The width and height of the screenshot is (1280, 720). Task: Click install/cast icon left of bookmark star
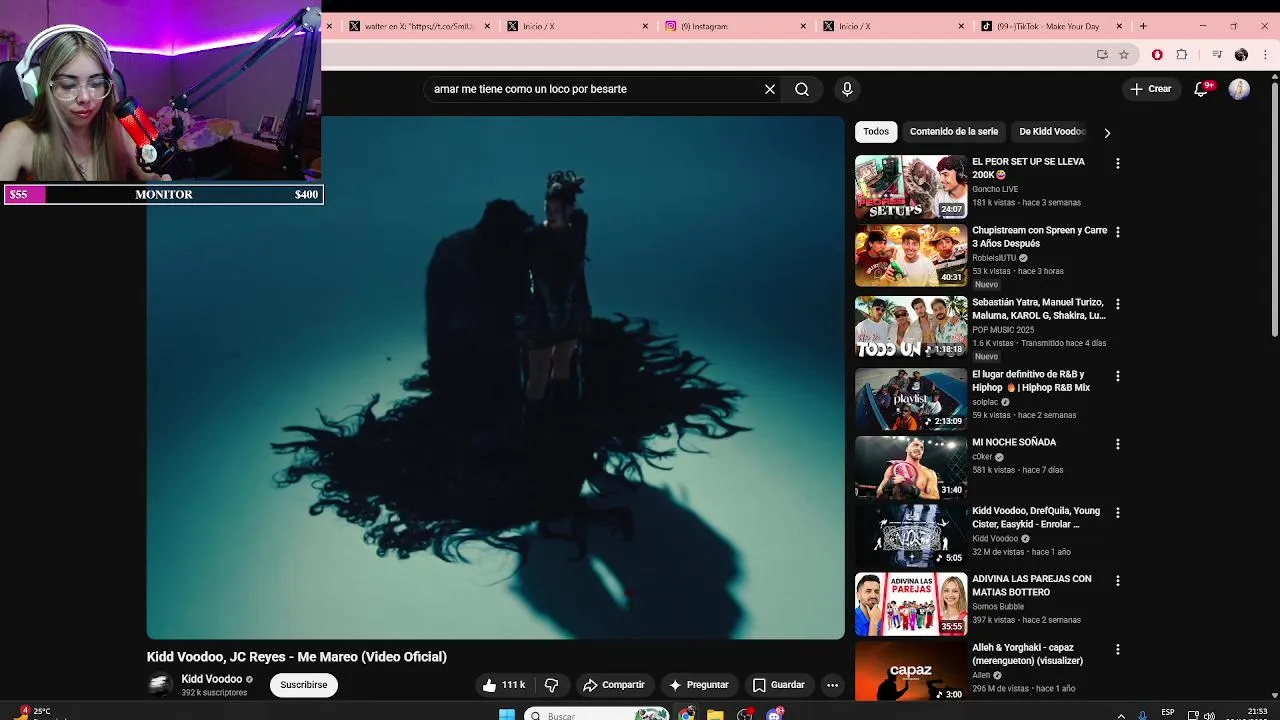1102,54
